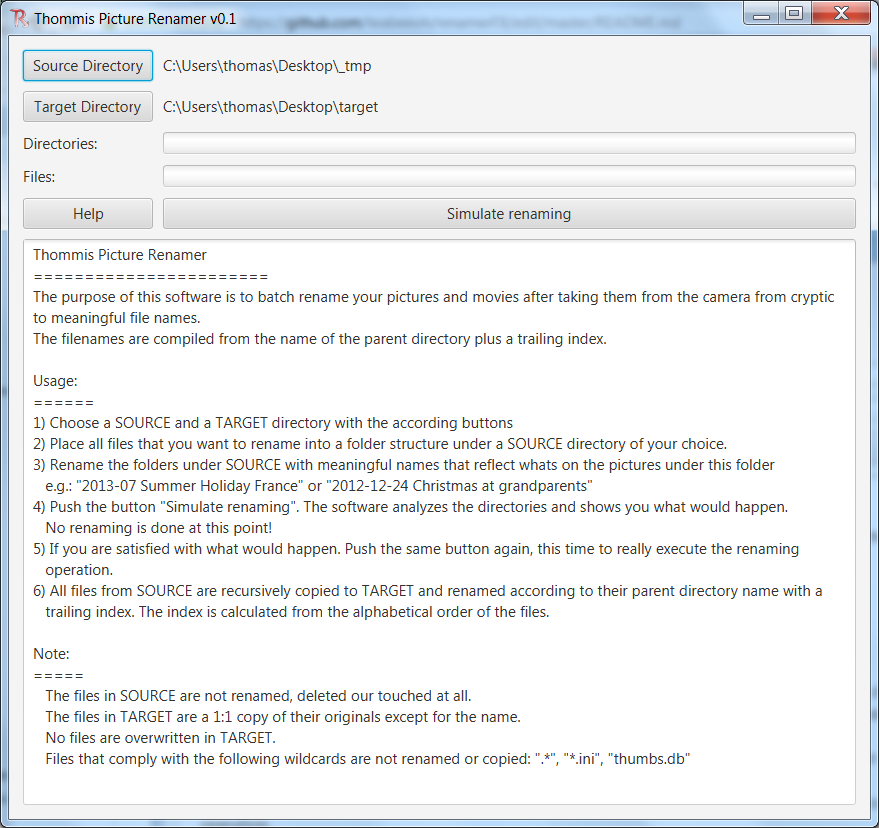Click the application title bar

tap(400, 13)
